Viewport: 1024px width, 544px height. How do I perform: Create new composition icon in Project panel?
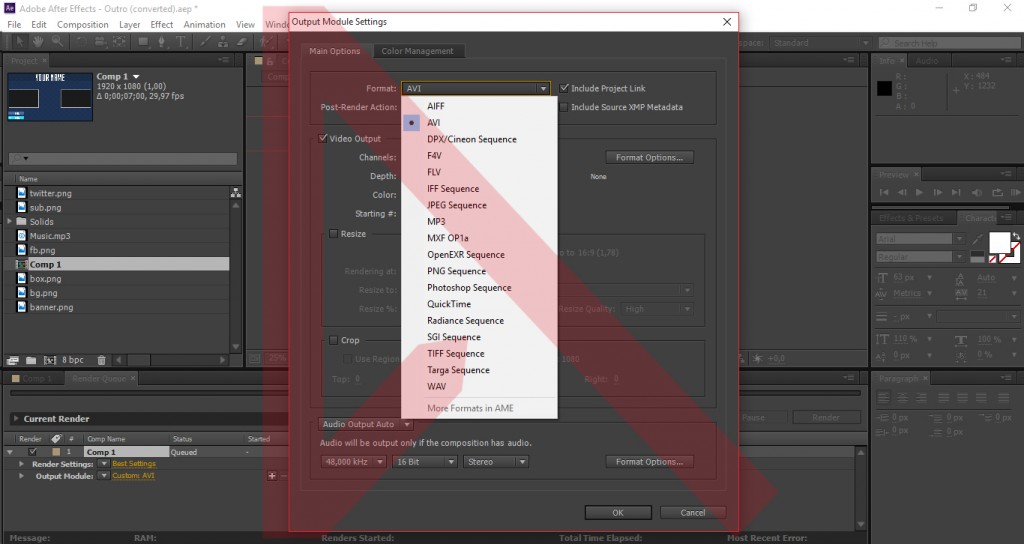tap(50, 360)
